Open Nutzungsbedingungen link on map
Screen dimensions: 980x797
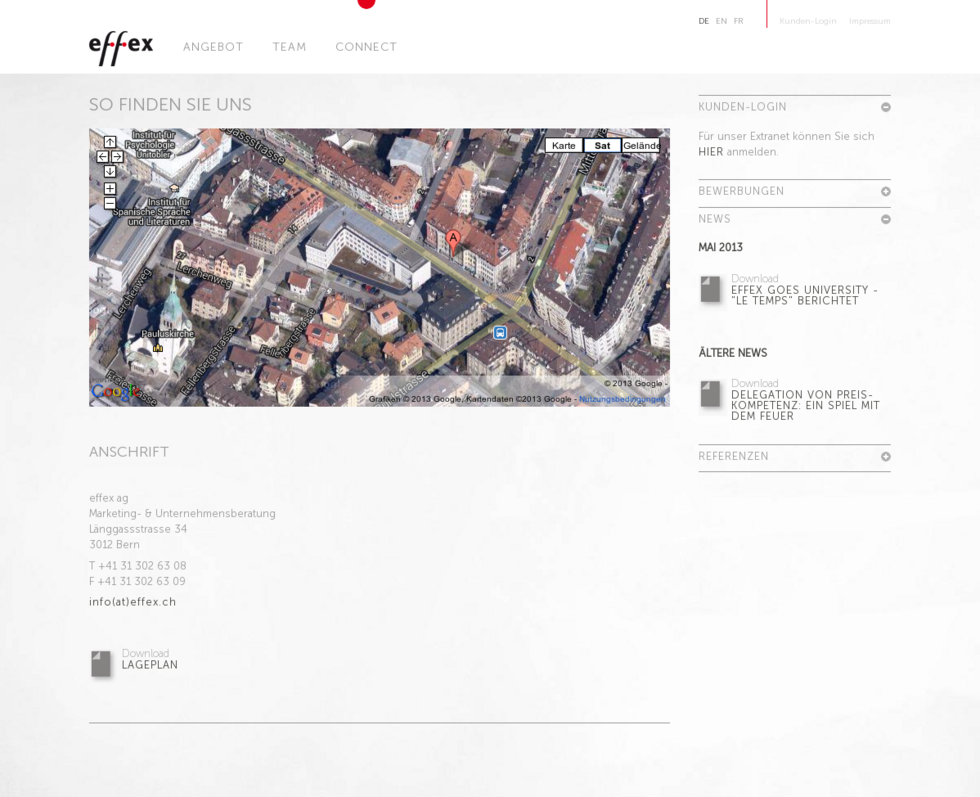pyautogui.click(x=622, y=399)
